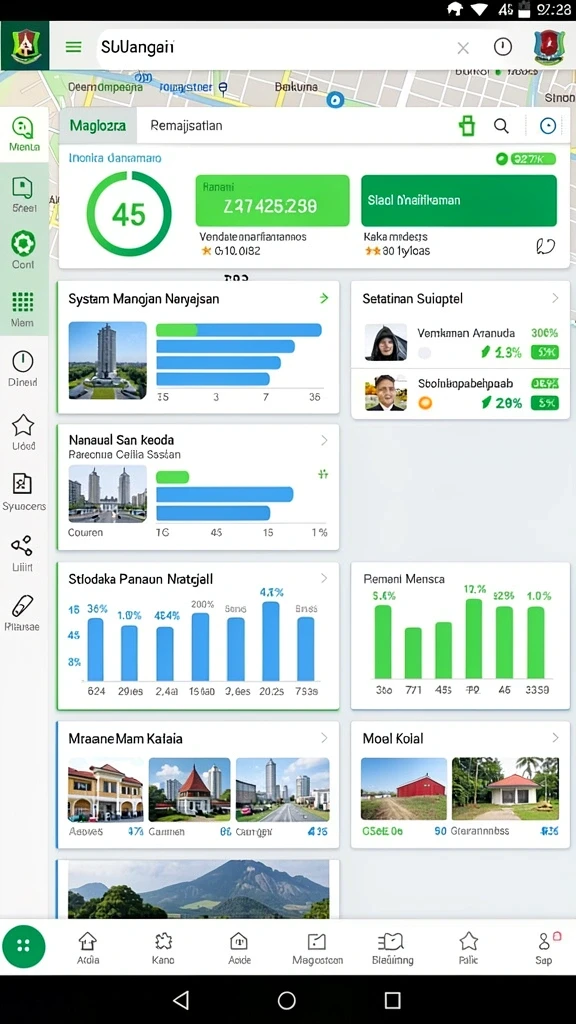Go to the Aoide bottom tab
Viewport: 576px width, 1024px height.
coord(239,948)
